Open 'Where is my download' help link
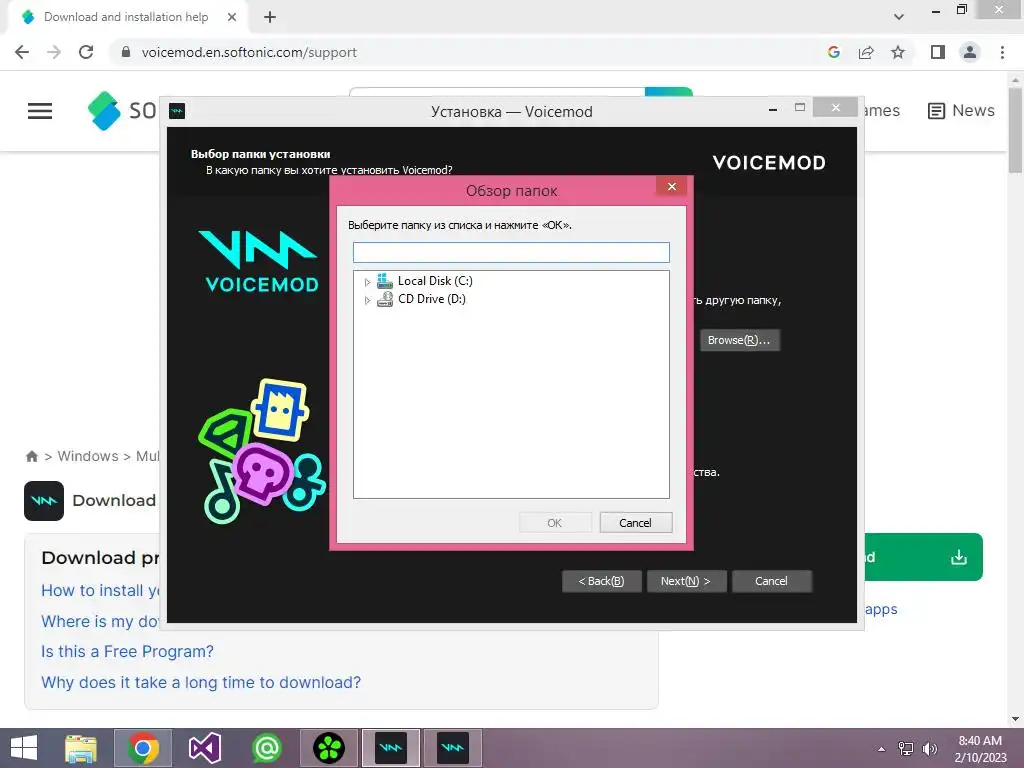 (100, 621)
